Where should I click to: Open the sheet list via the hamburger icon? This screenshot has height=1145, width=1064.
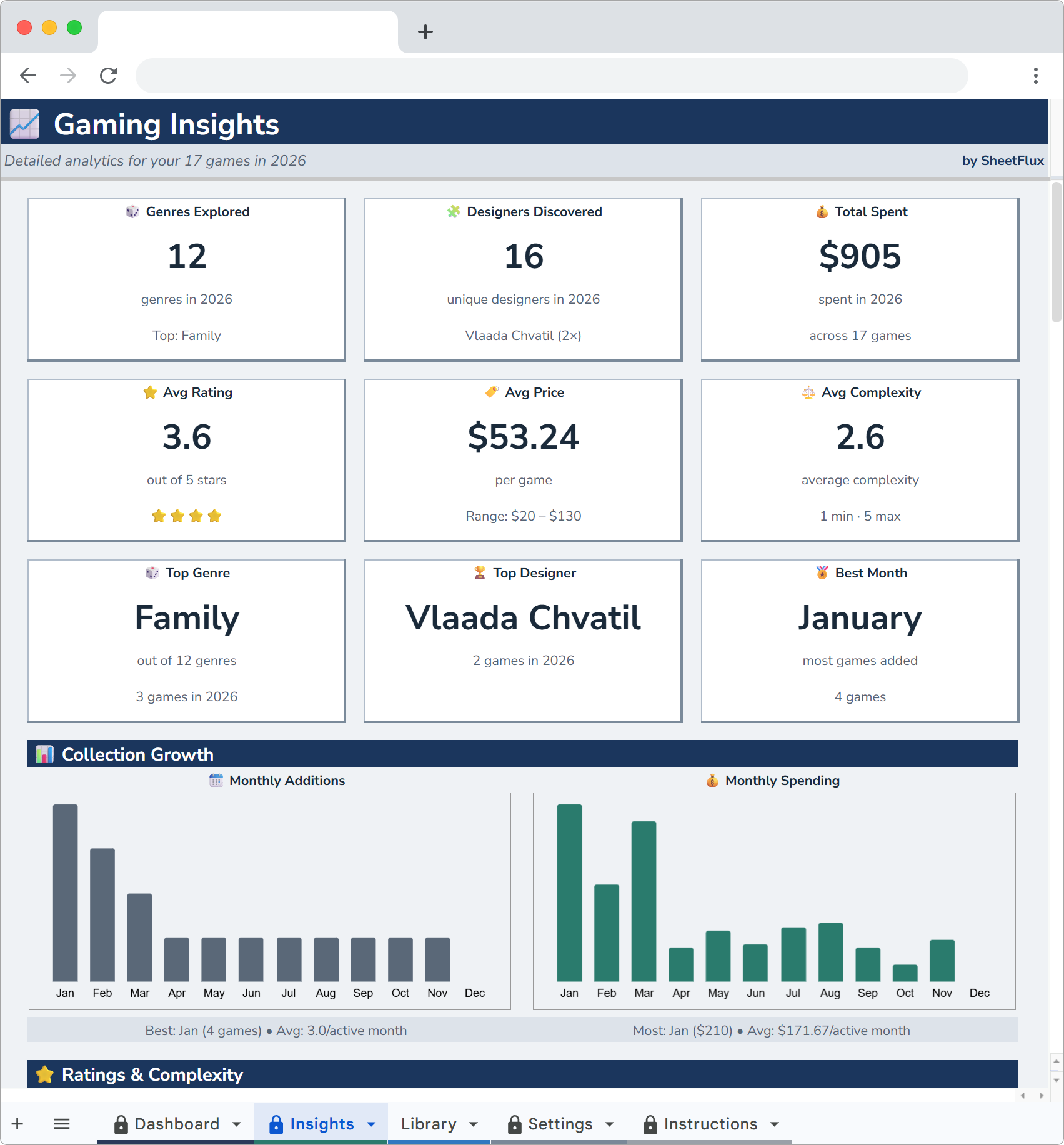(62, 1123)
